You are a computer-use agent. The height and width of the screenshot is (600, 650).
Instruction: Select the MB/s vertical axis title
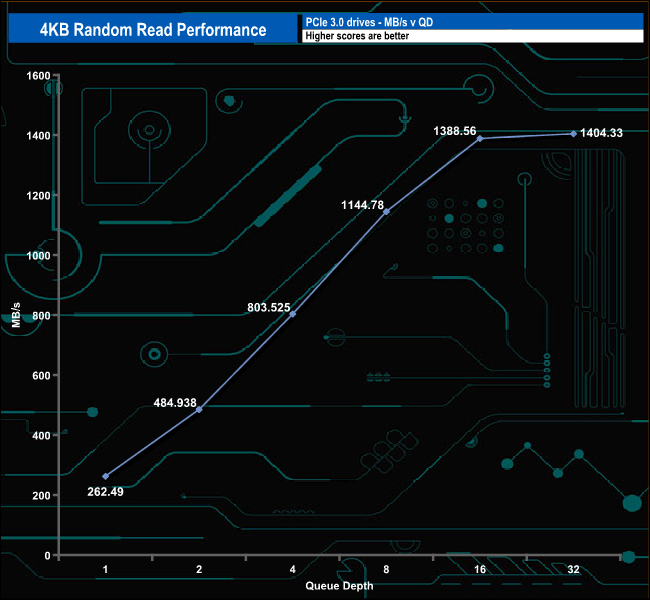pyautogui.click(x=17, y=315)
